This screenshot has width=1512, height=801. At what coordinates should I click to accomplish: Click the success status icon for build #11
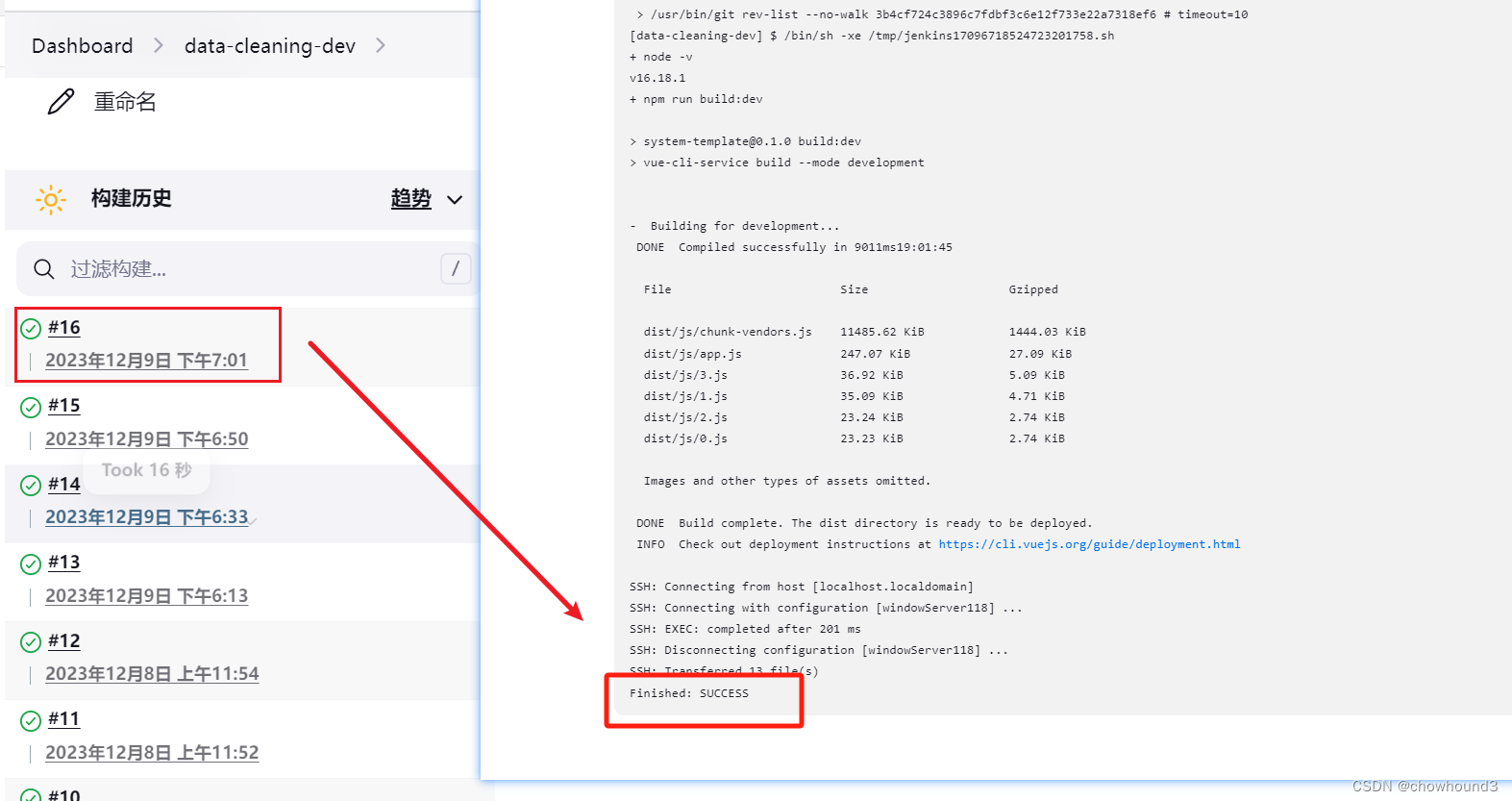point(31,720)
